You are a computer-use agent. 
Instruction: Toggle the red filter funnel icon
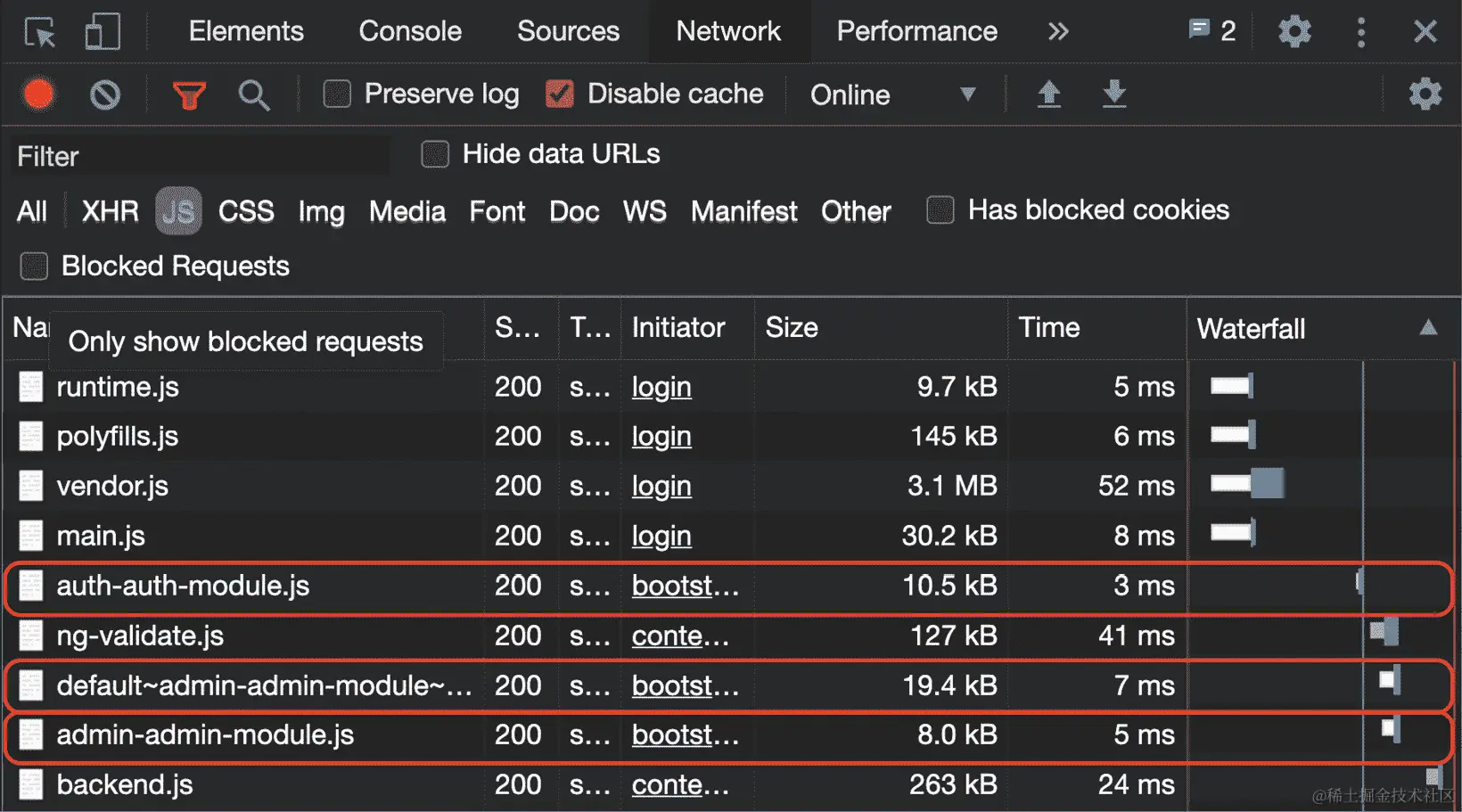coord(188,94)
